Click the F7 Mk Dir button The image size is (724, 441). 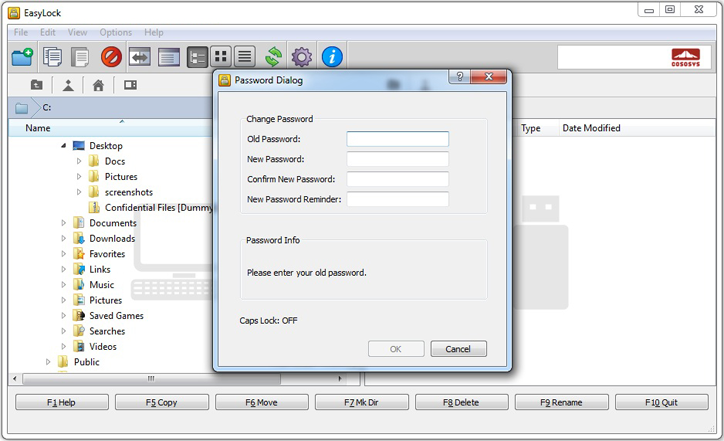point(362,402)
